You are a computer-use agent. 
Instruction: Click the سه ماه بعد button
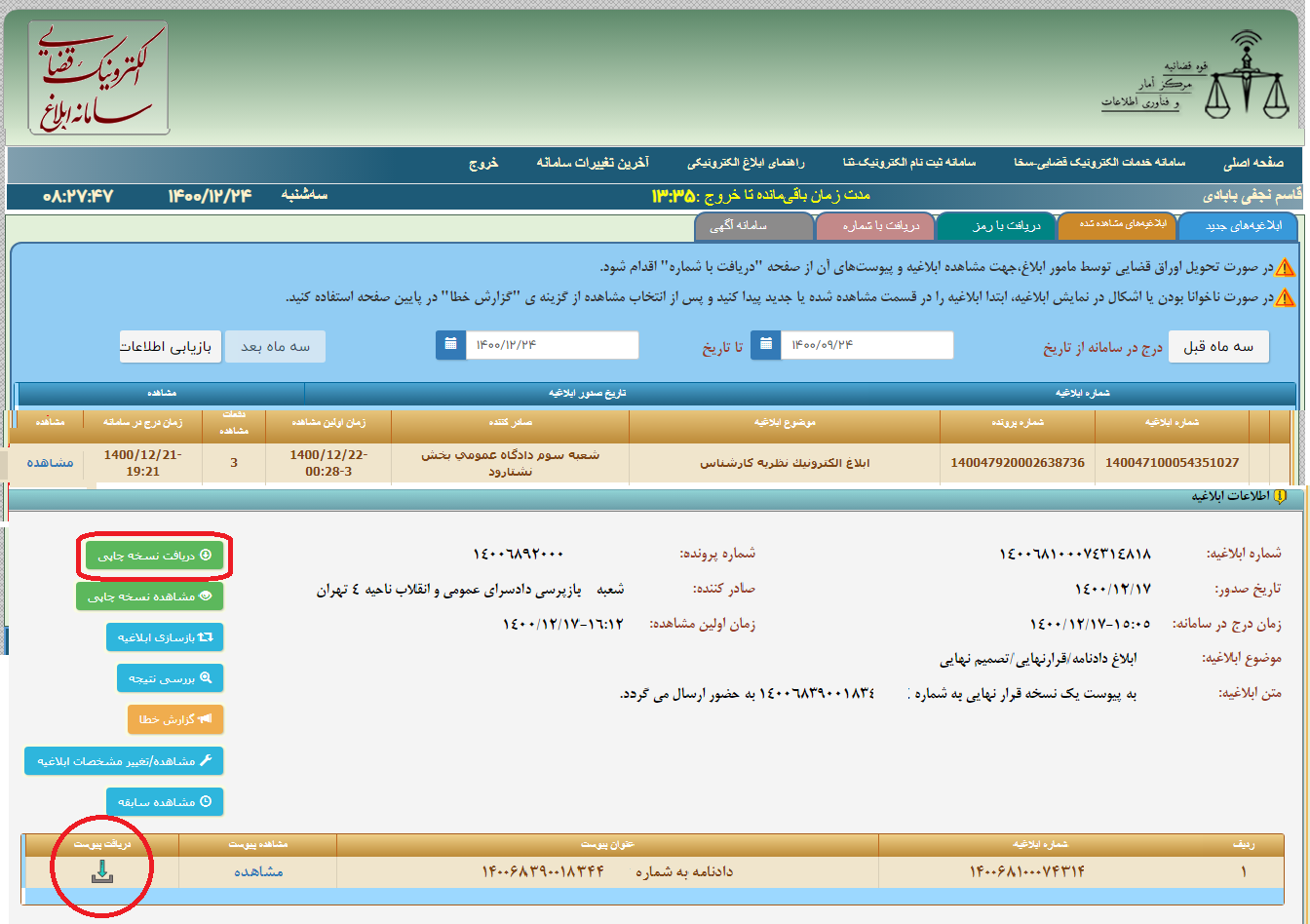[275, 346]
